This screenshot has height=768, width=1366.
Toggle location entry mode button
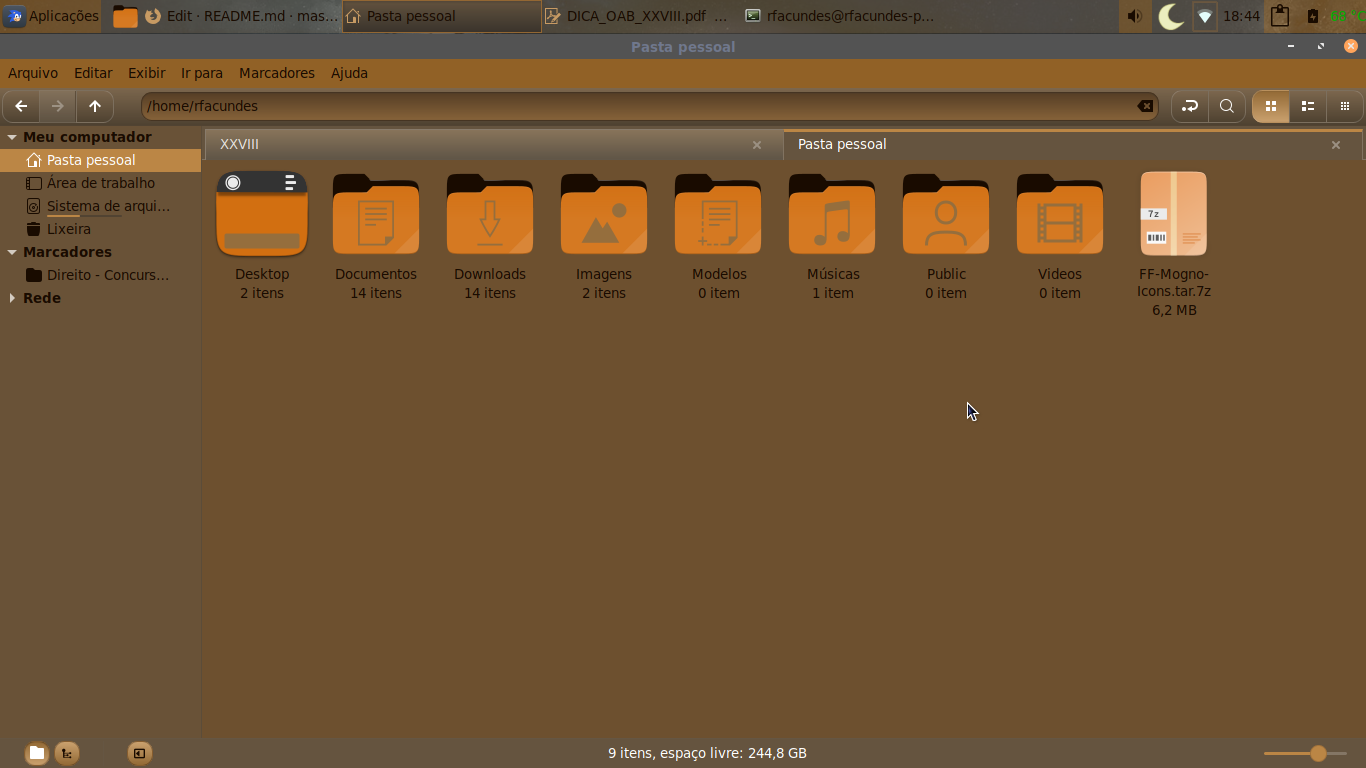coord(1190,106)
